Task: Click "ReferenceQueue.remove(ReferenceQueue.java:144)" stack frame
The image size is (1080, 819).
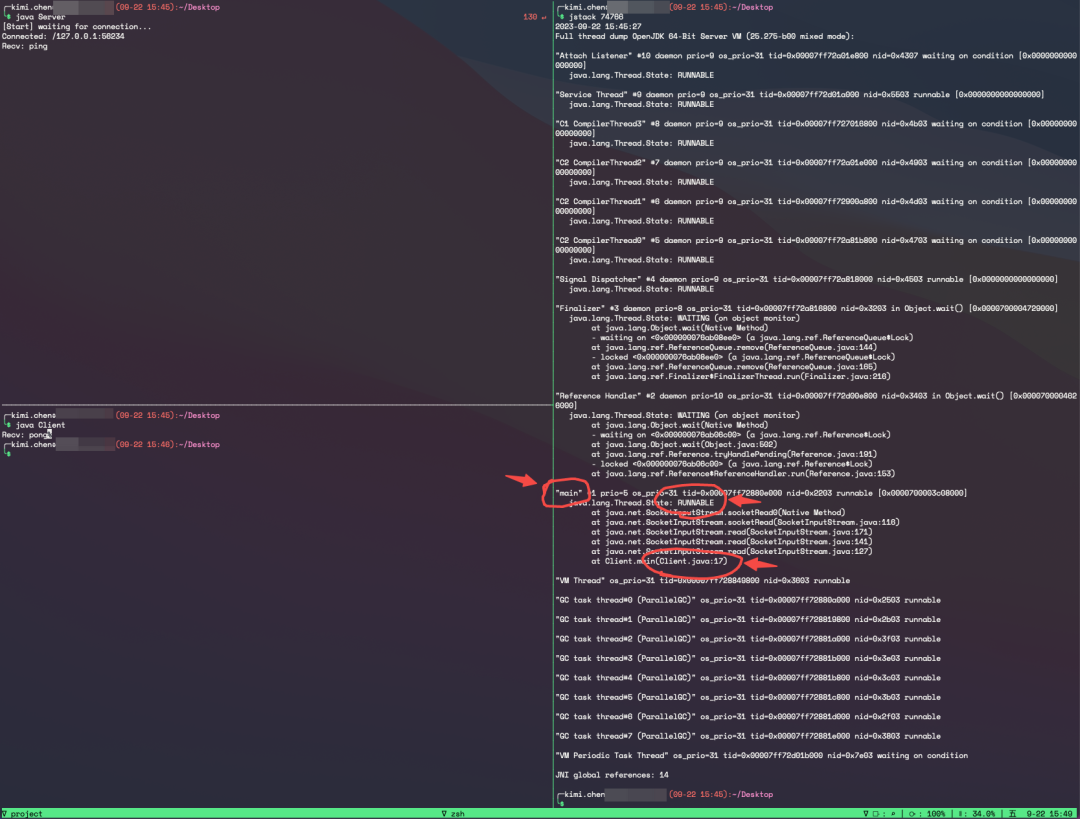Action: (734, 347)
